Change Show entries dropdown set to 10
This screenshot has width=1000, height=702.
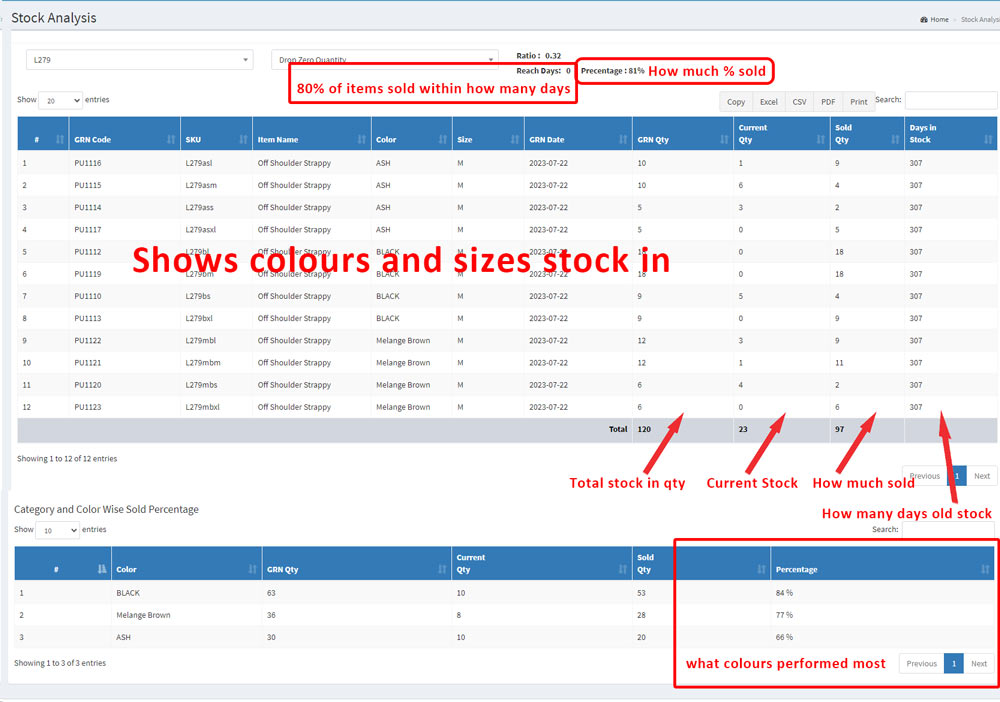click(57, 530)
